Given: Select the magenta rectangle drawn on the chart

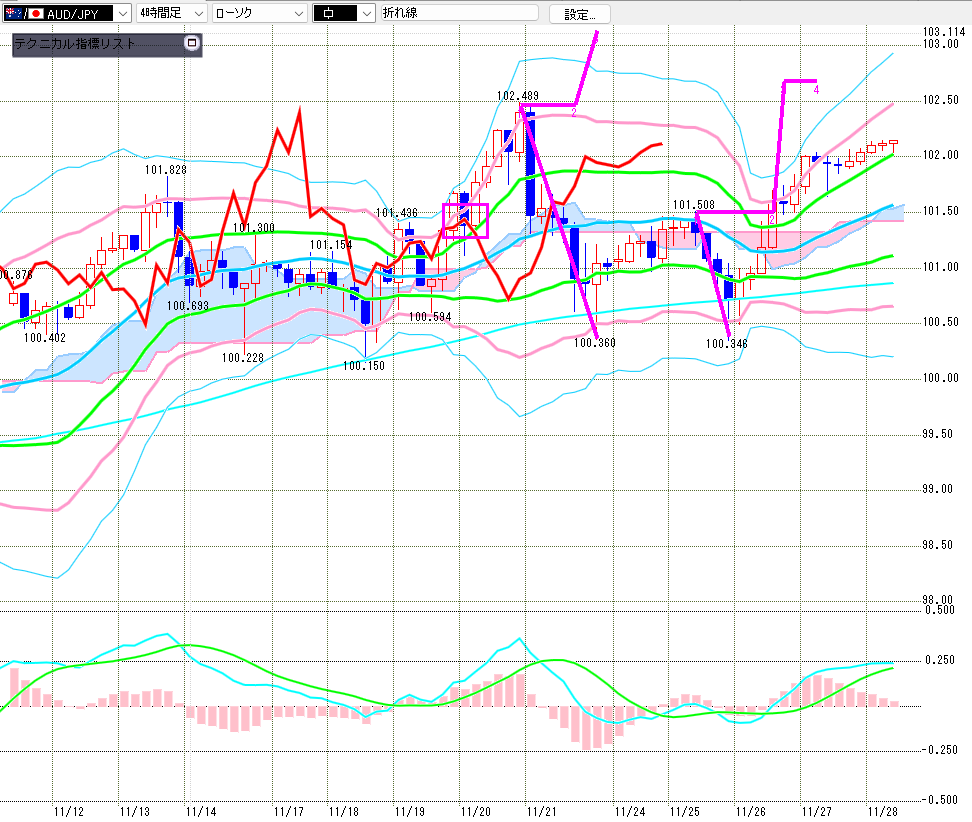Looking at the screenshot, I should pyautogui.click(x=465, y=220).
